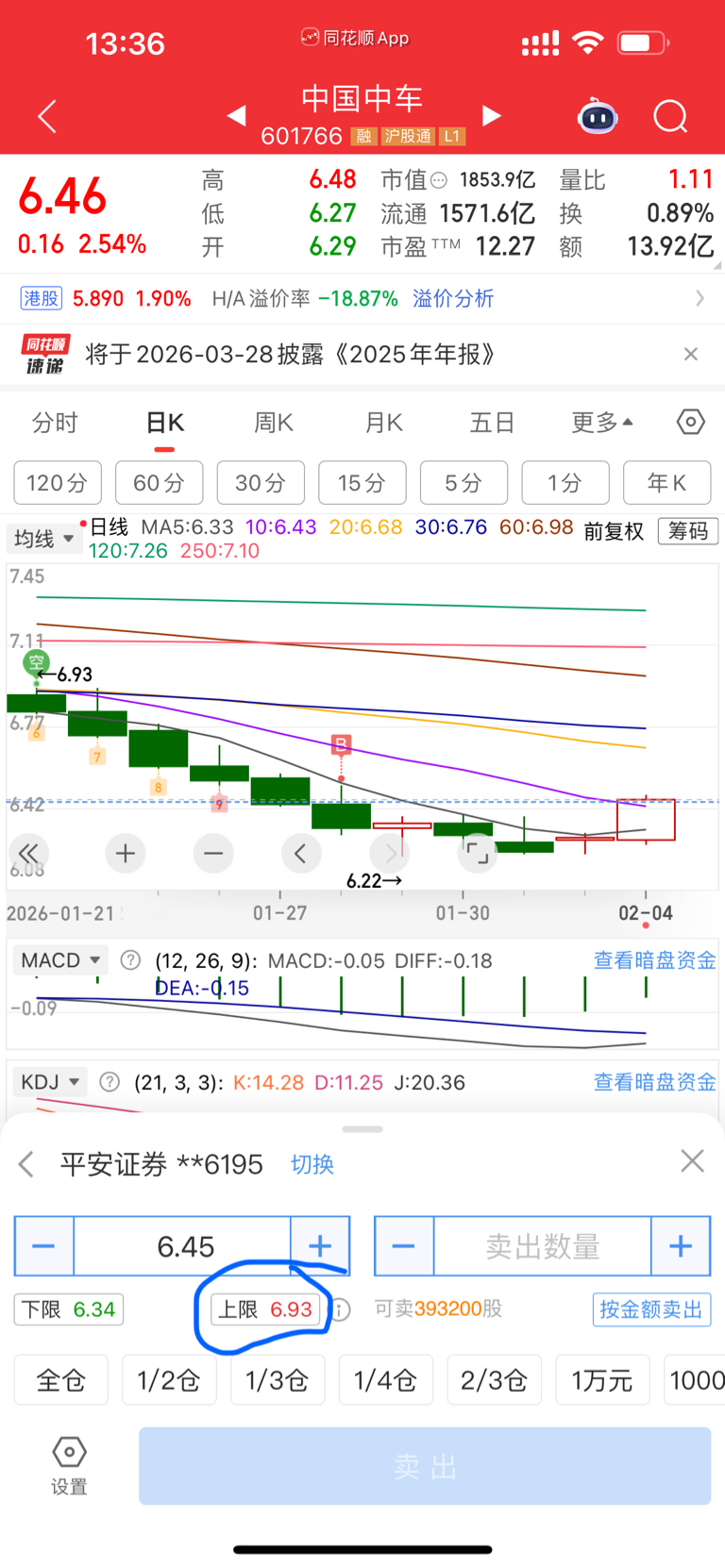Choose 1/3仓 position size
The image size is (725, 1568).
[x=278, y=1380]
